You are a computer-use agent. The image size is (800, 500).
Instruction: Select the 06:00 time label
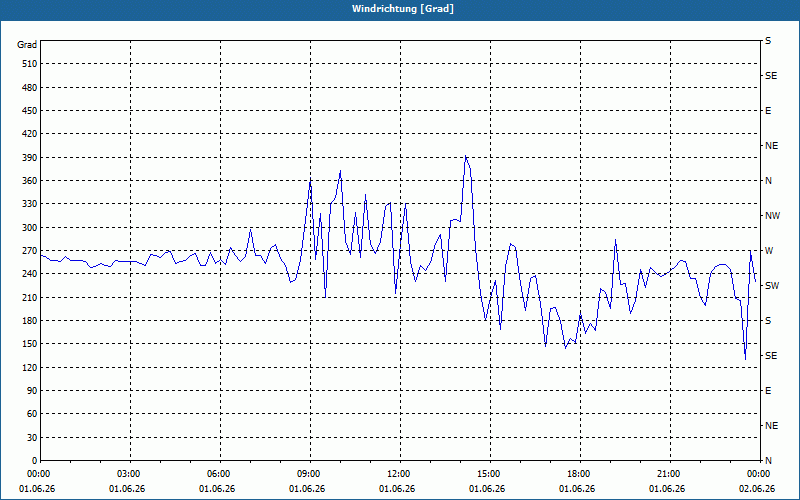tap(218, 474)
